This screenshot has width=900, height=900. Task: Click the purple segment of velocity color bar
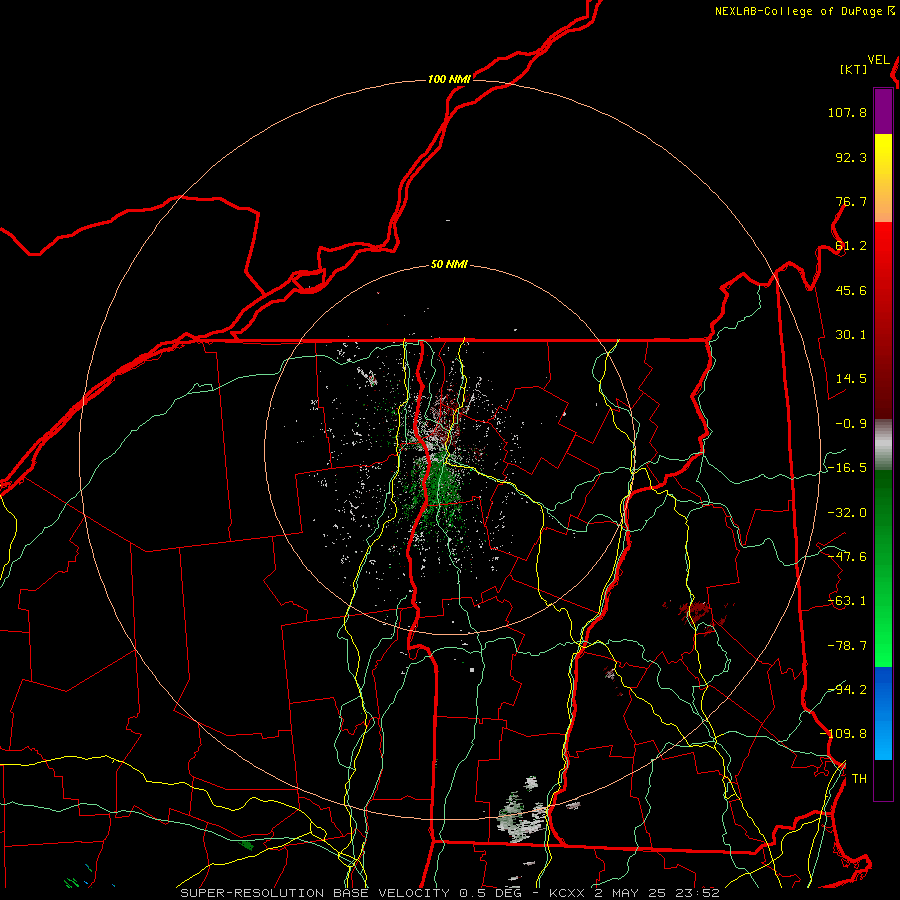883,111
